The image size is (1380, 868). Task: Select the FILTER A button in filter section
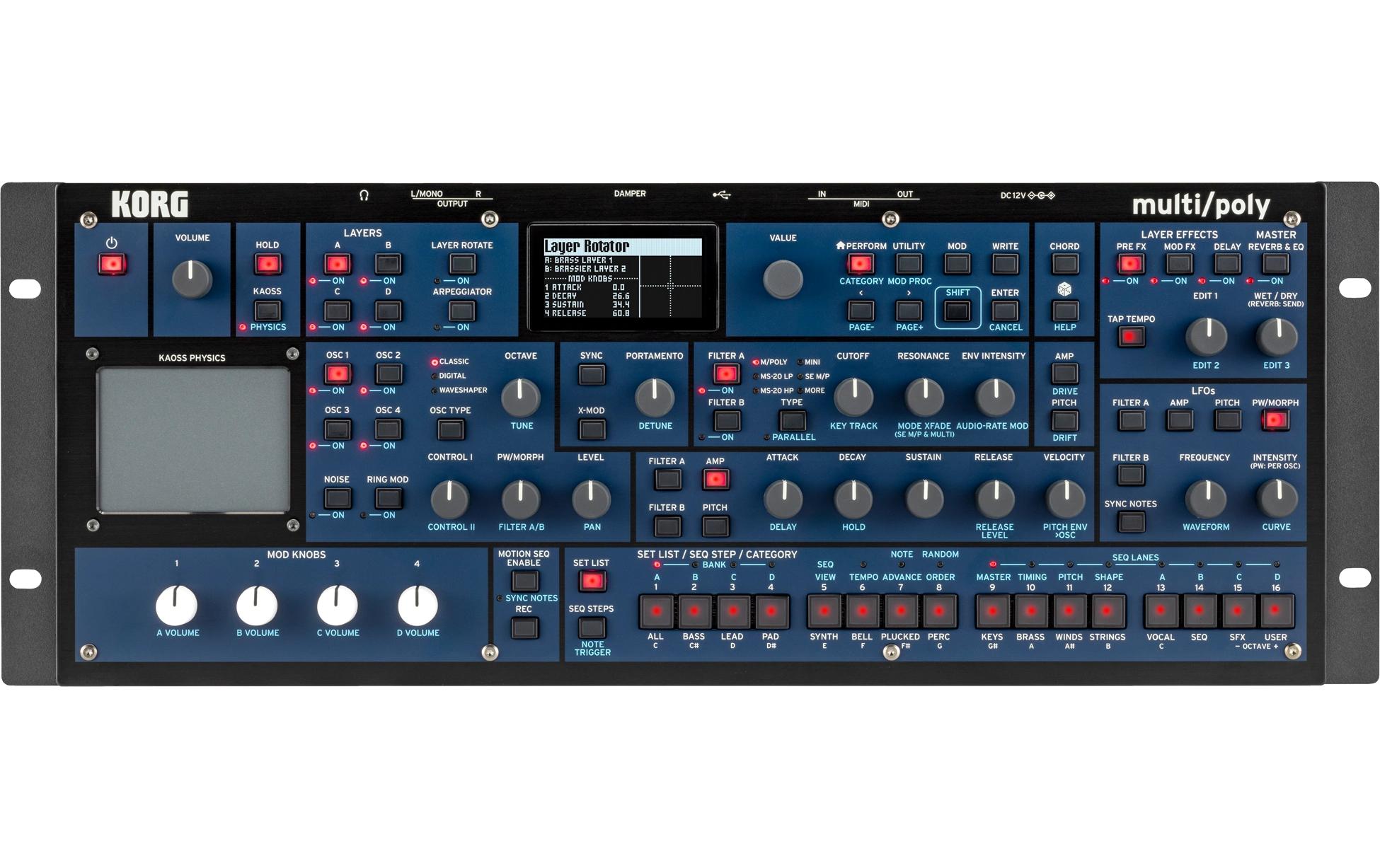726,374
